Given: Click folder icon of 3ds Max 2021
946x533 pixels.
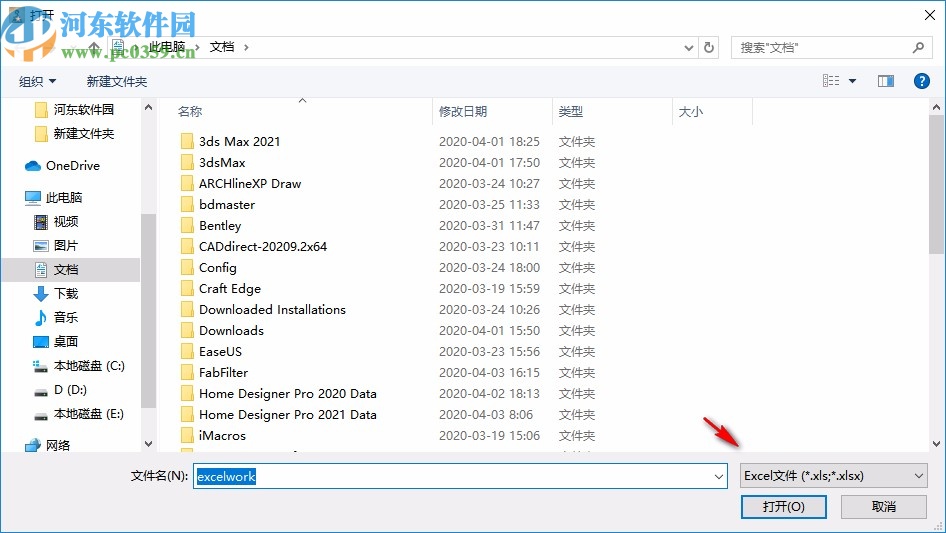Looking at the screenshot, I should 187,141.
